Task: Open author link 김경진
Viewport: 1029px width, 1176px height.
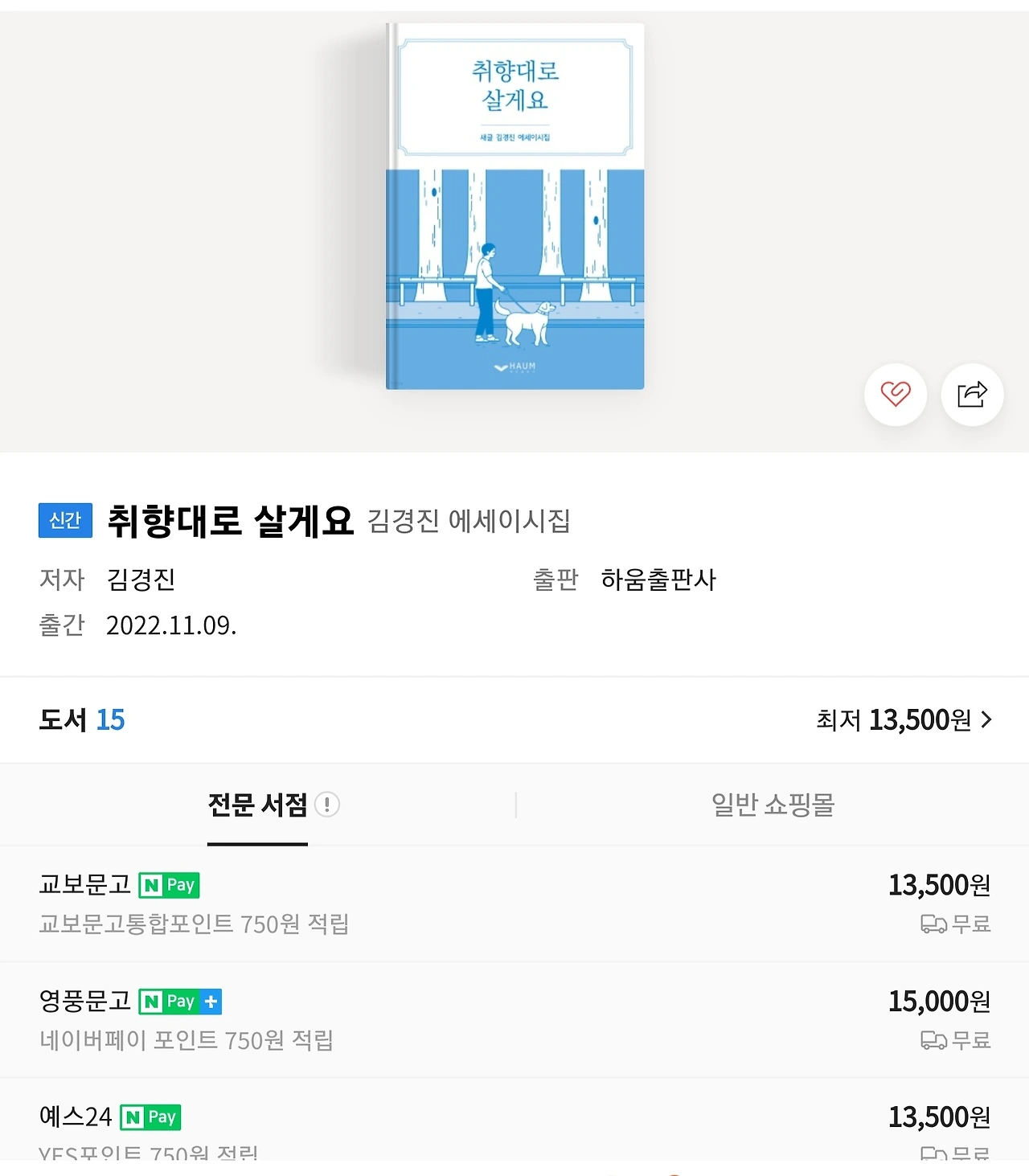Action: (141, 580)
